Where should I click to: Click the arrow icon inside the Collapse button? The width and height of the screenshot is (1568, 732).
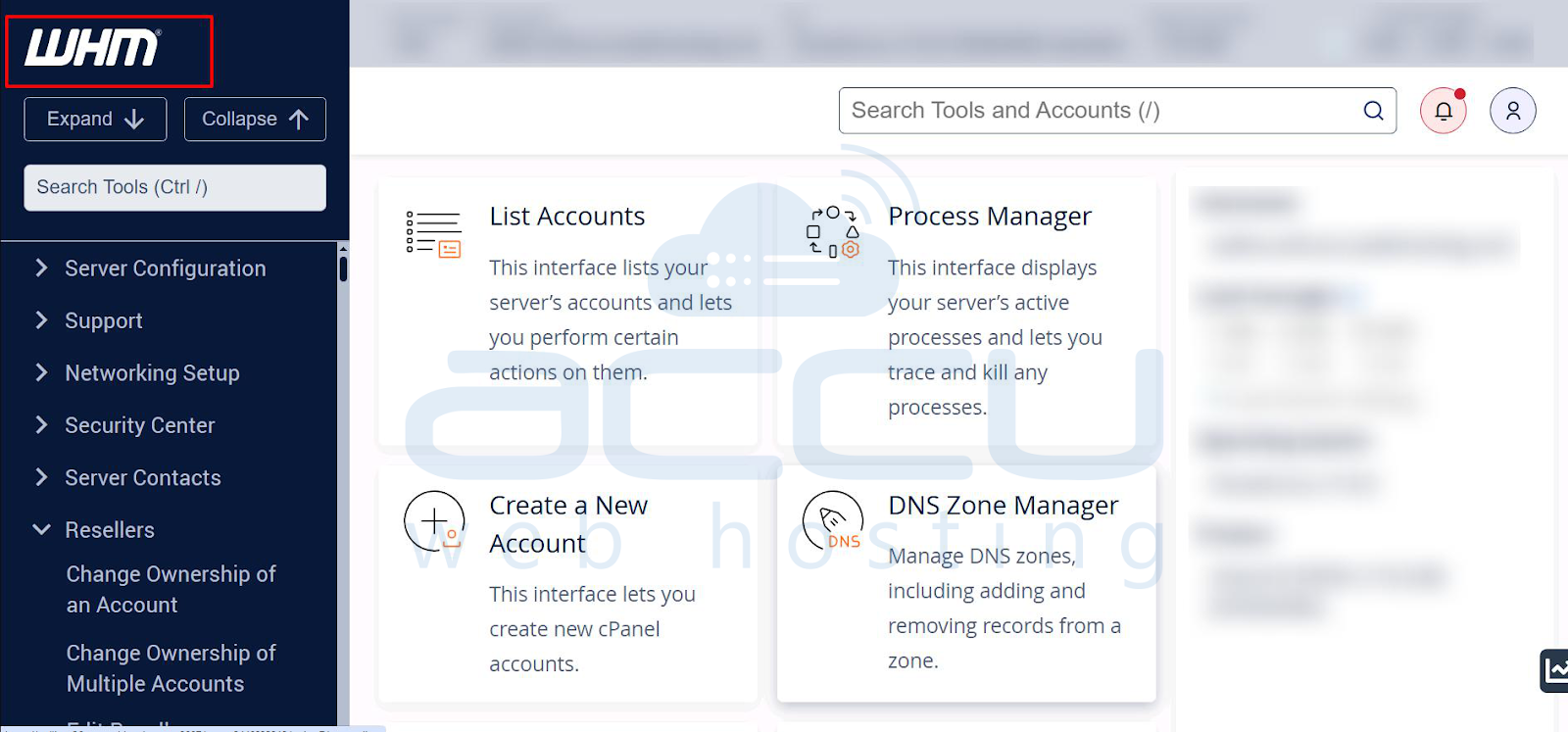299,120
